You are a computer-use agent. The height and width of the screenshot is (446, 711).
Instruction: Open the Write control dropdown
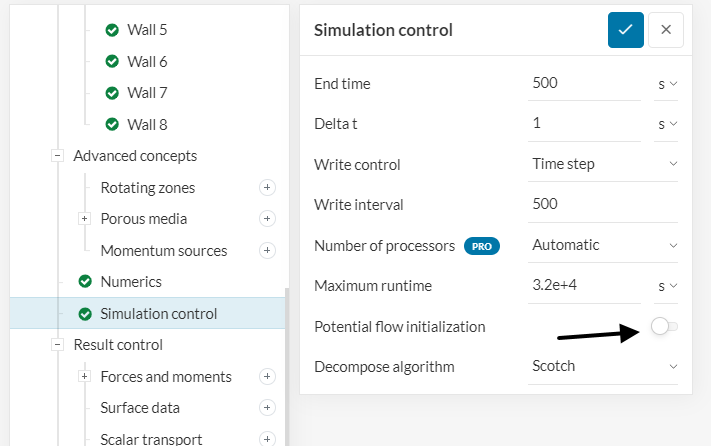(604, 164)
